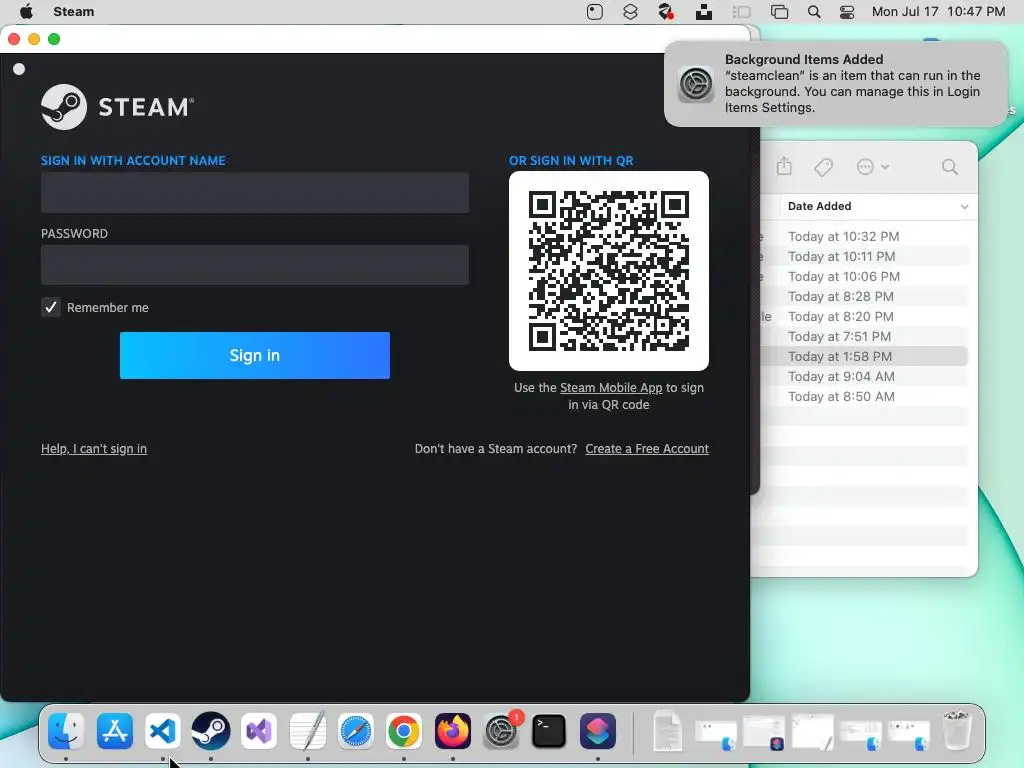Click the Steam sign-in QR code
The width and height of the screenshot is (1024, 768).
point(609,271)
